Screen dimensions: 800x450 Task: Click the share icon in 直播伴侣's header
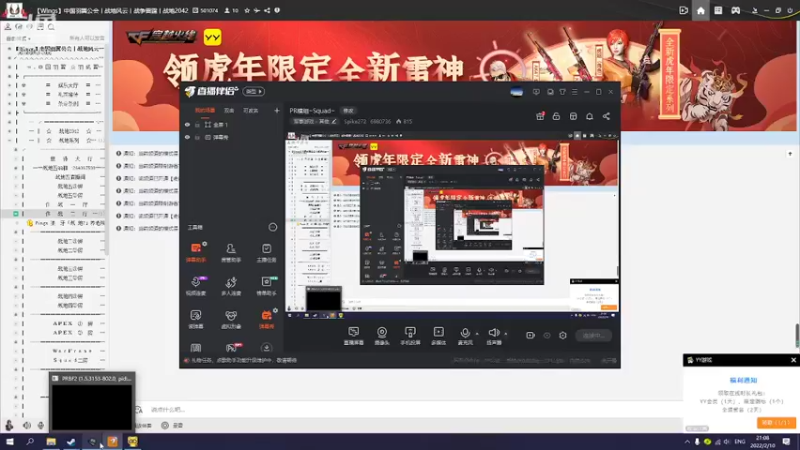point(606,116)
